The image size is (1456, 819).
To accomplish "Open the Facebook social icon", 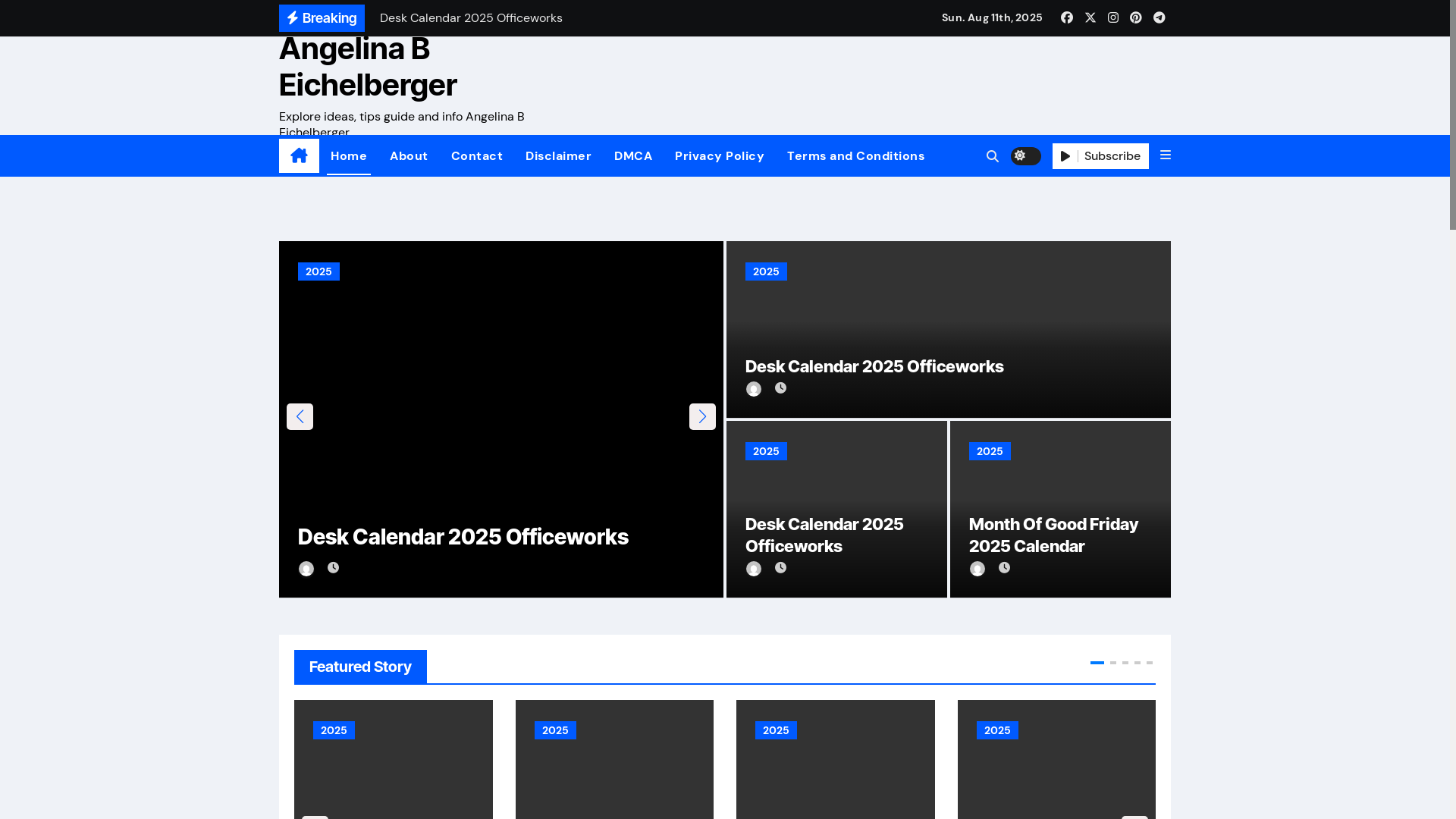I will [1066, 17].
